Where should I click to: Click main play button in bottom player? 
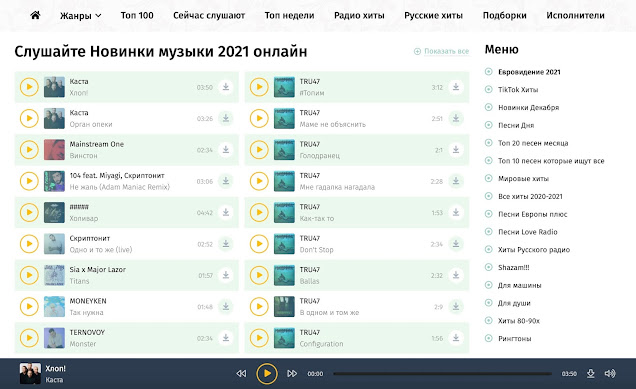(x=267, y=373)
